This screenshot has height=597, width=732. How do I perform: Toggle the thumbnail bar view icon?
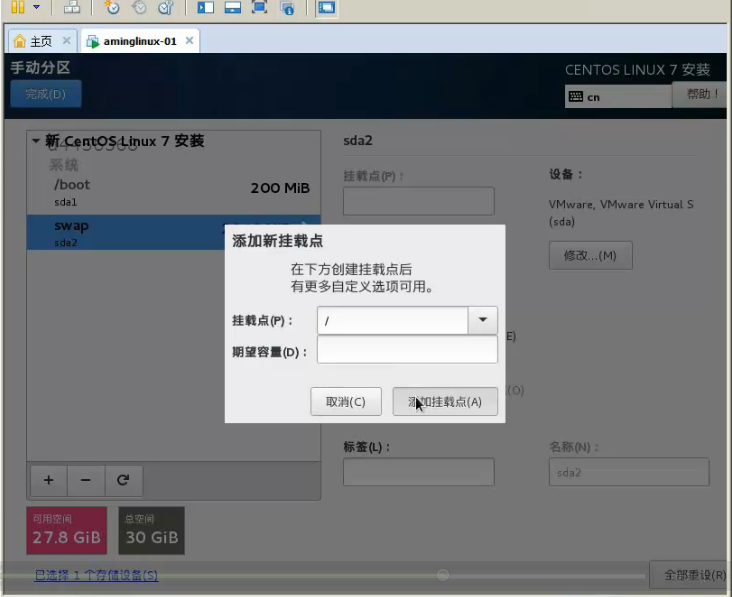[232, 7]
